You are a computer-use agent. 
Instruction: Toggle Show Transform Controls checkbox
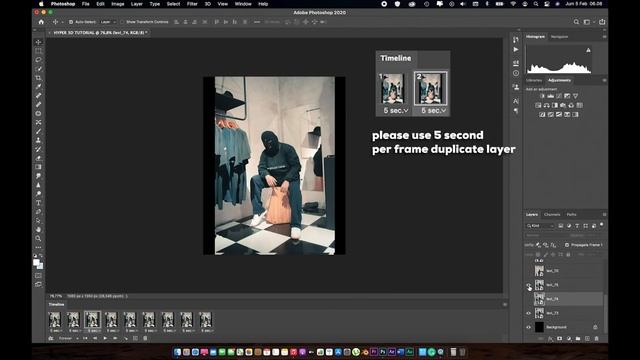(x=122, y=22)
